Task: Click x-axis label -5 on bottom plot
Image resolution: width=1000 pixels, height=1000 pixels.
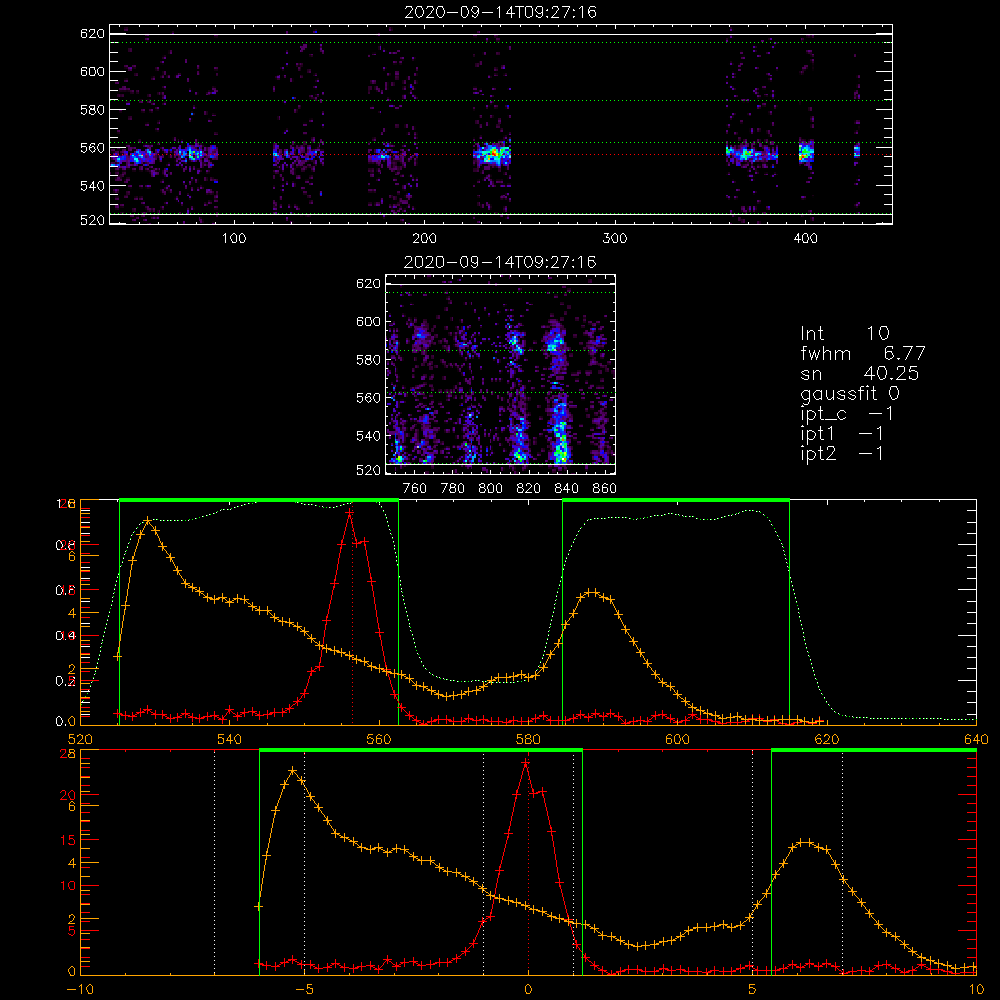Action: [x=304, y=990]
